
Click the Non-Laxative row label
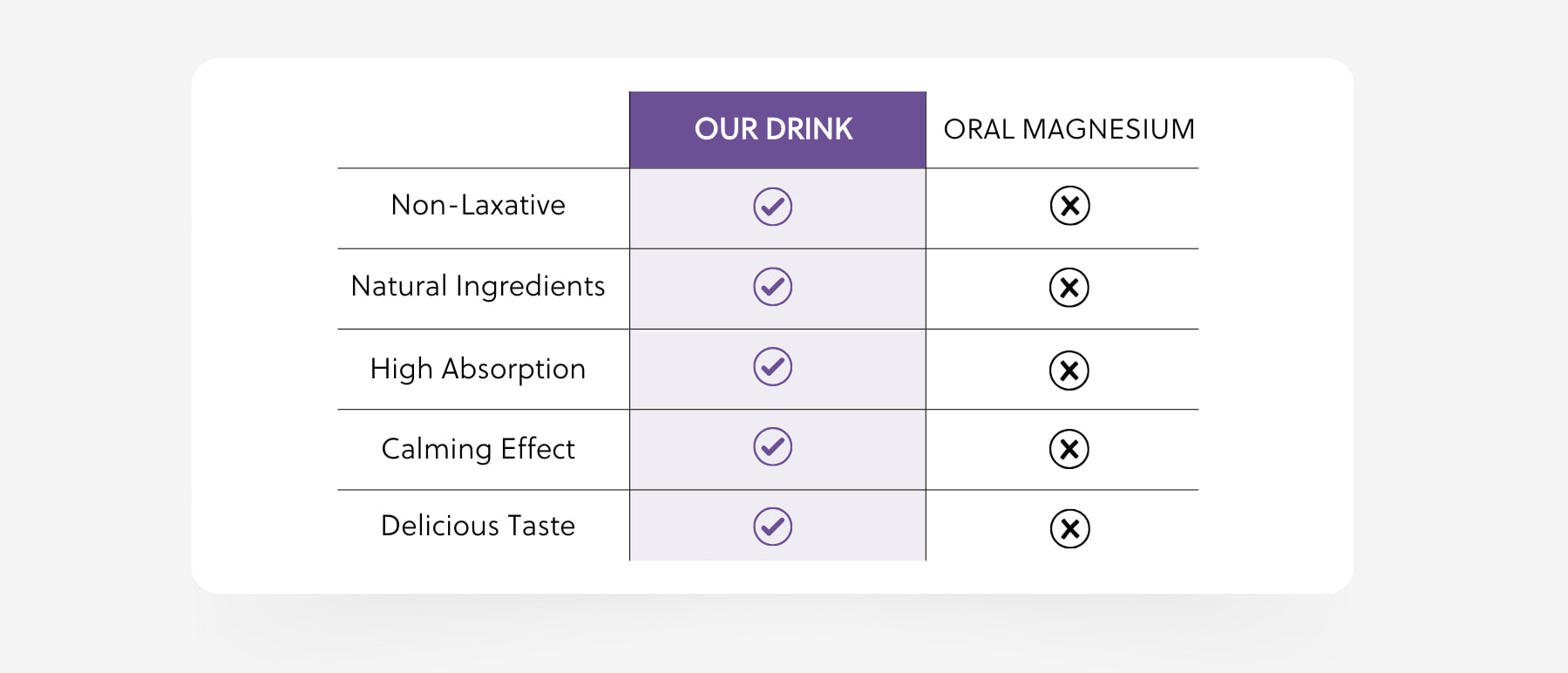pyautogui.click(x=479, y=205)
